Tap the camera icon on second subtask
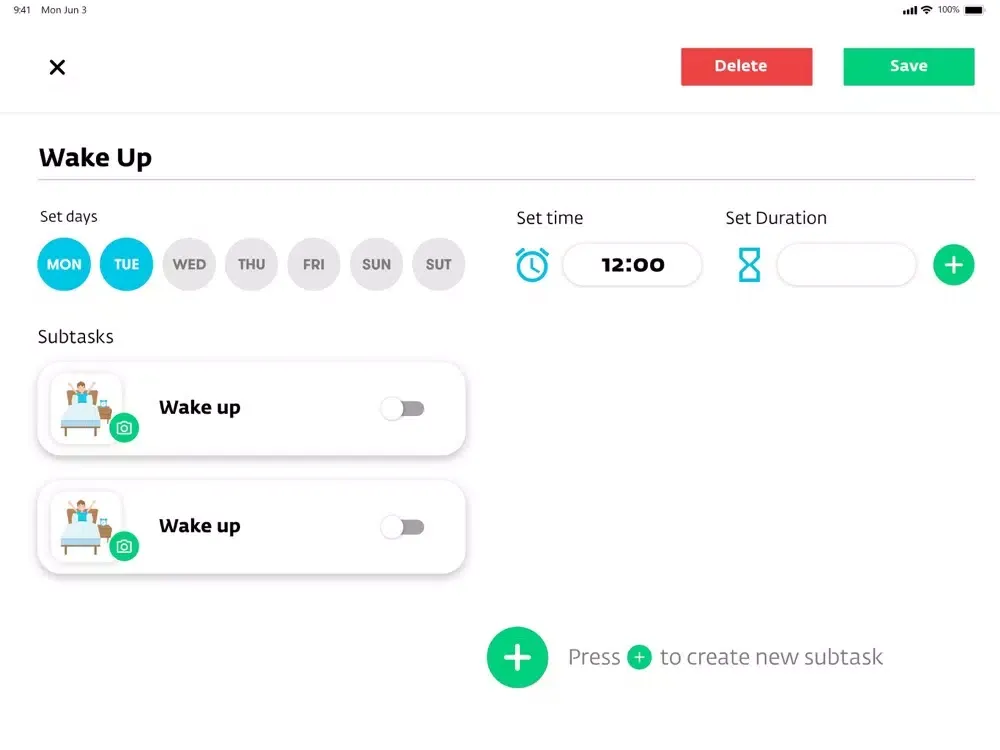 pos(124,546)
